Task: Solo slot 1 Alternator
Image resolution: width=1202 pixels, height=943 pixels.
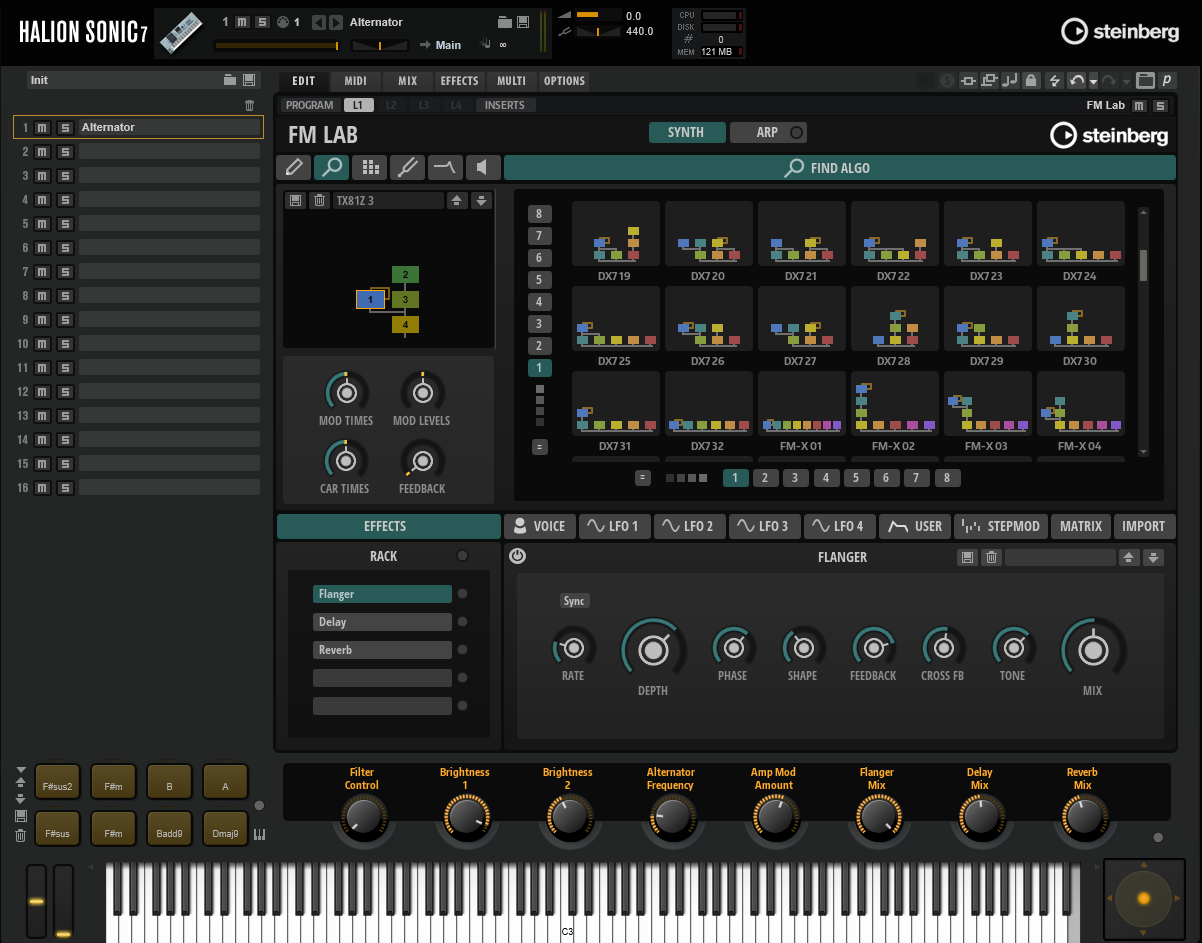Action: pos(65,128)
